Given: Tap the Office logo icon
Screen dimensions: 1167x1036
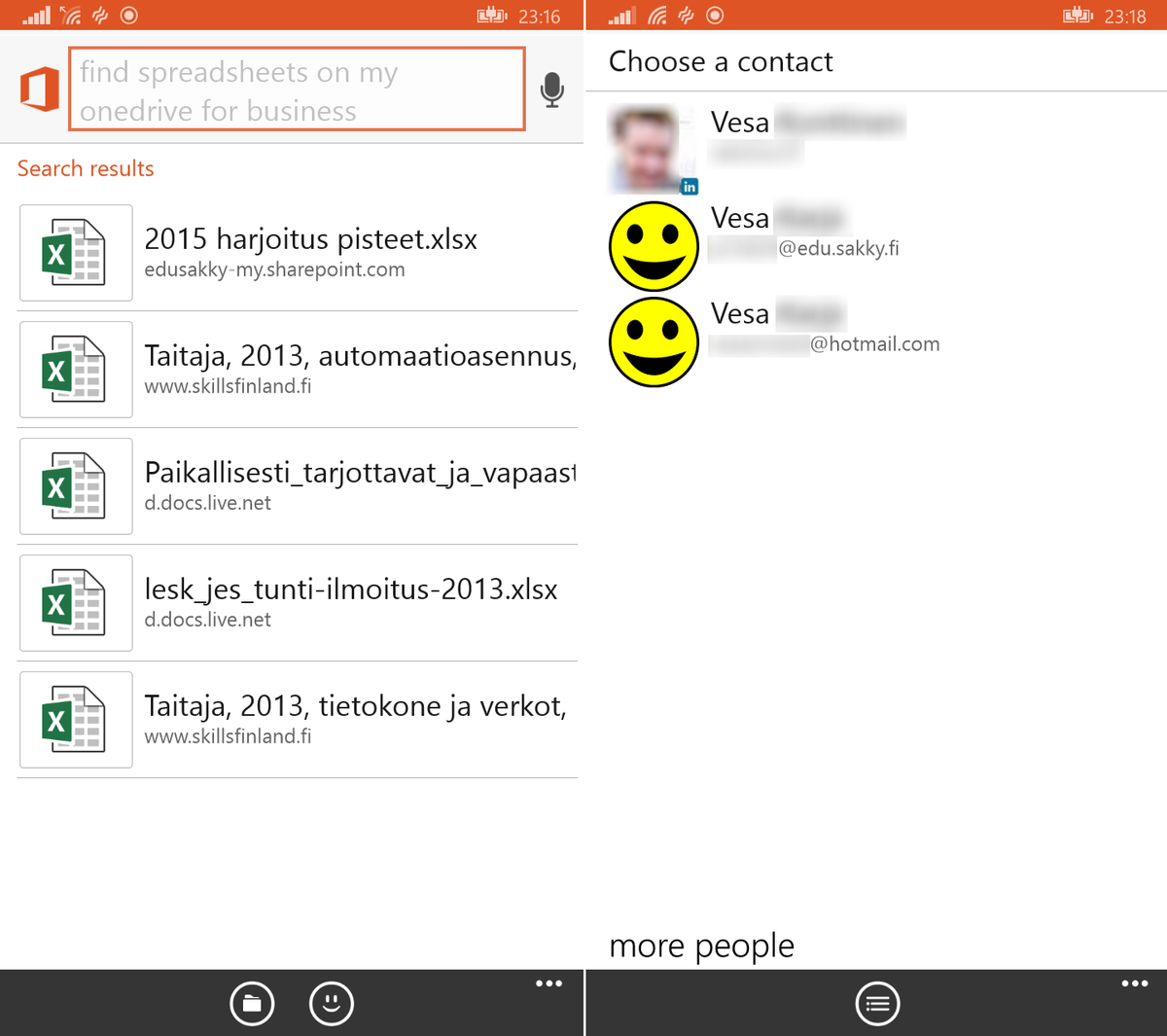Looking at the screenshot, I should pyautogui.click(x=39, y=89).
